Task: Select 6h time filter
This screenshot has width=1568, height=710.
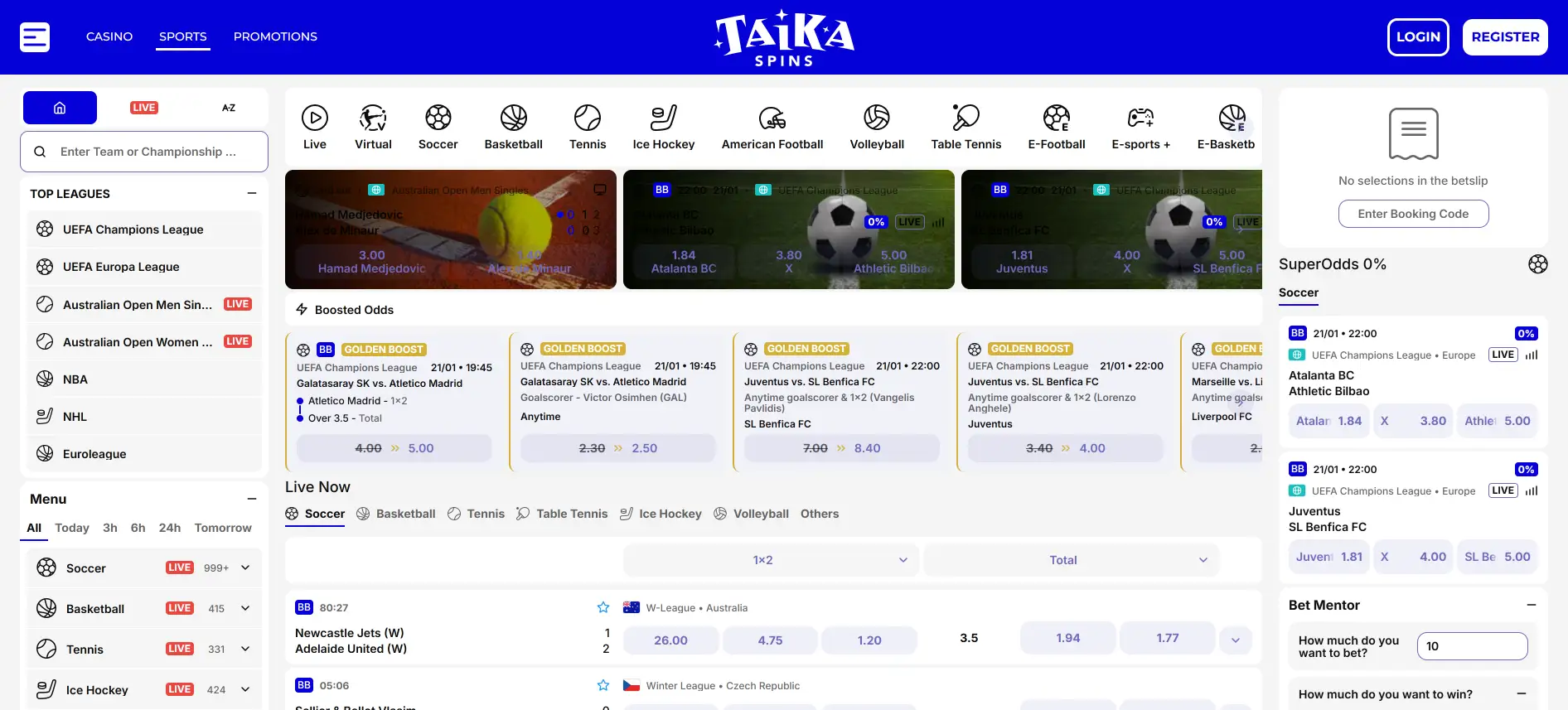Action: (x=138, y=528)
